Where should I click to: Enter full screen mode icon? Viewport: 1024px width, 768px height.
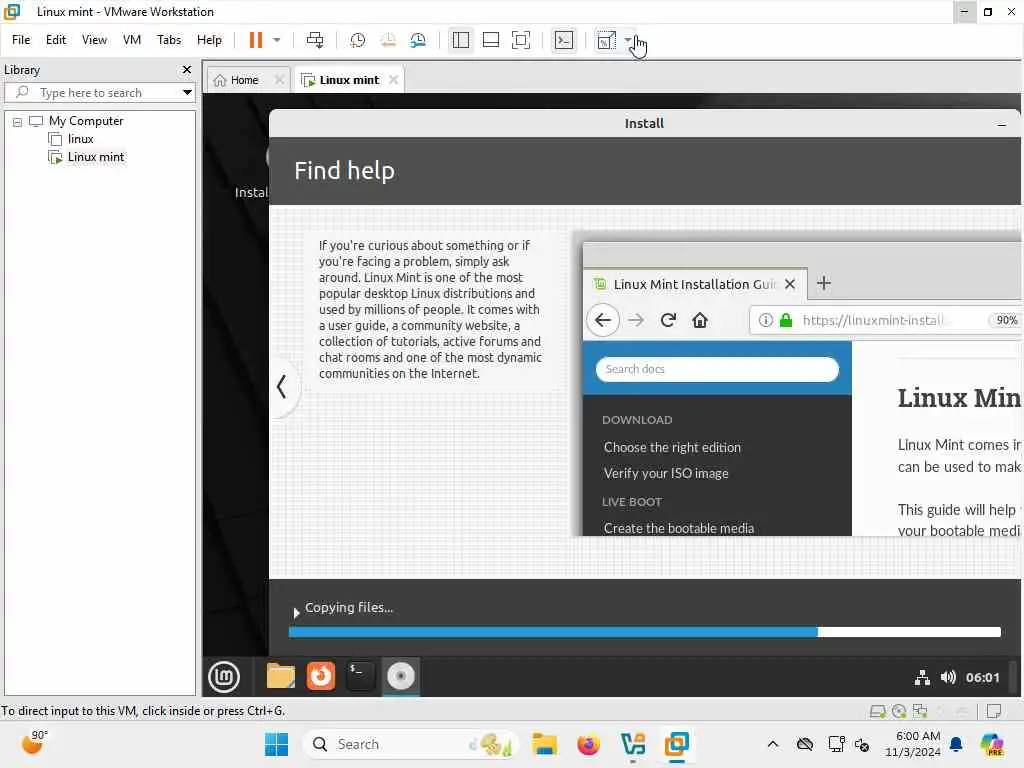(x=520, y=40)
